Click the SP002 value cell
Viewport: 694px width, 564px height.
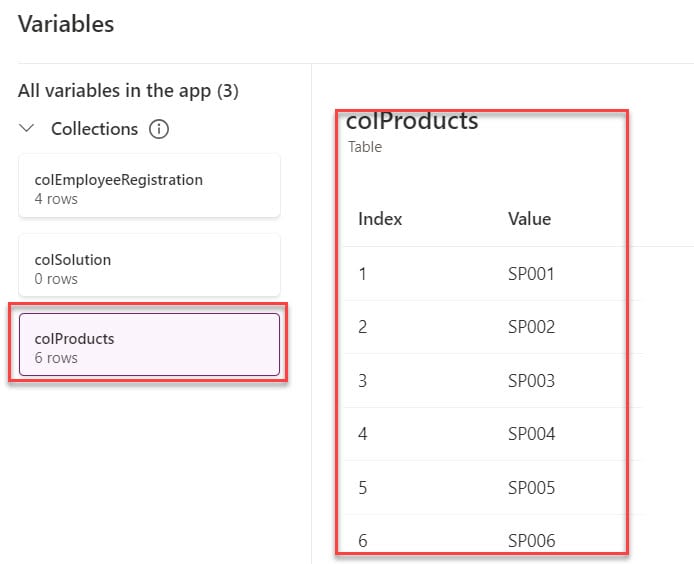(531, 327)
